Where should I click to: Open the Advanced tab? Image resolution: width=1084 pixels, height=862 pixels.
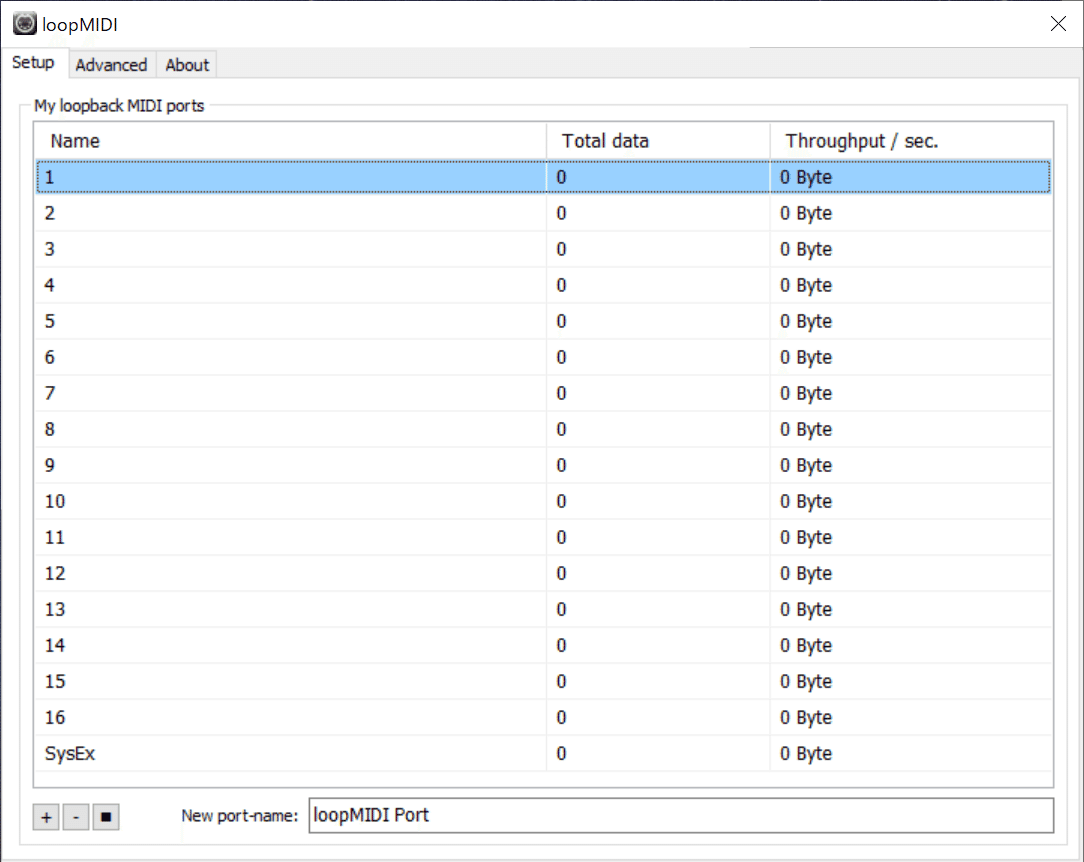111,65
